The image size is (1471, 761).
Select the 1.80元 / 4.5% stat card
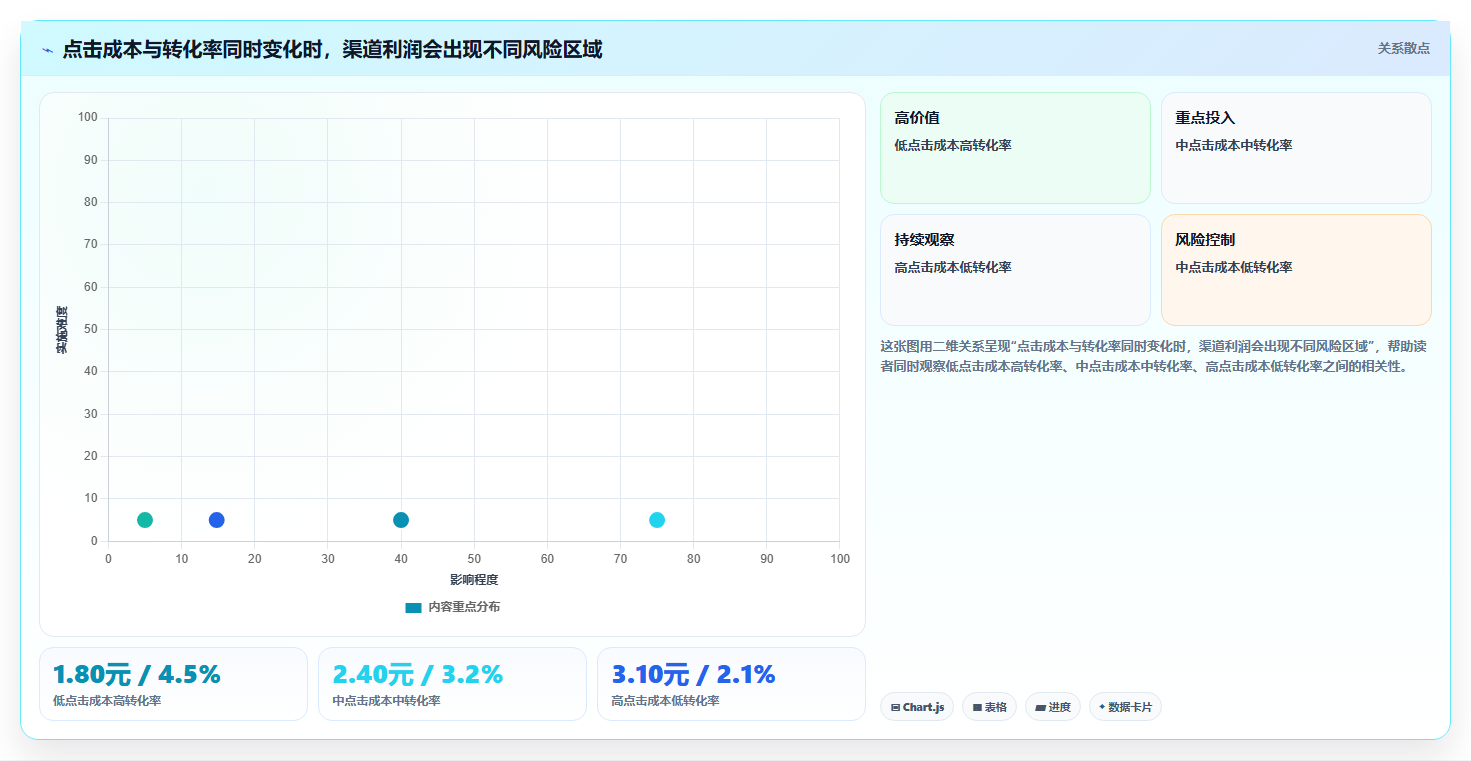[173, 684]
